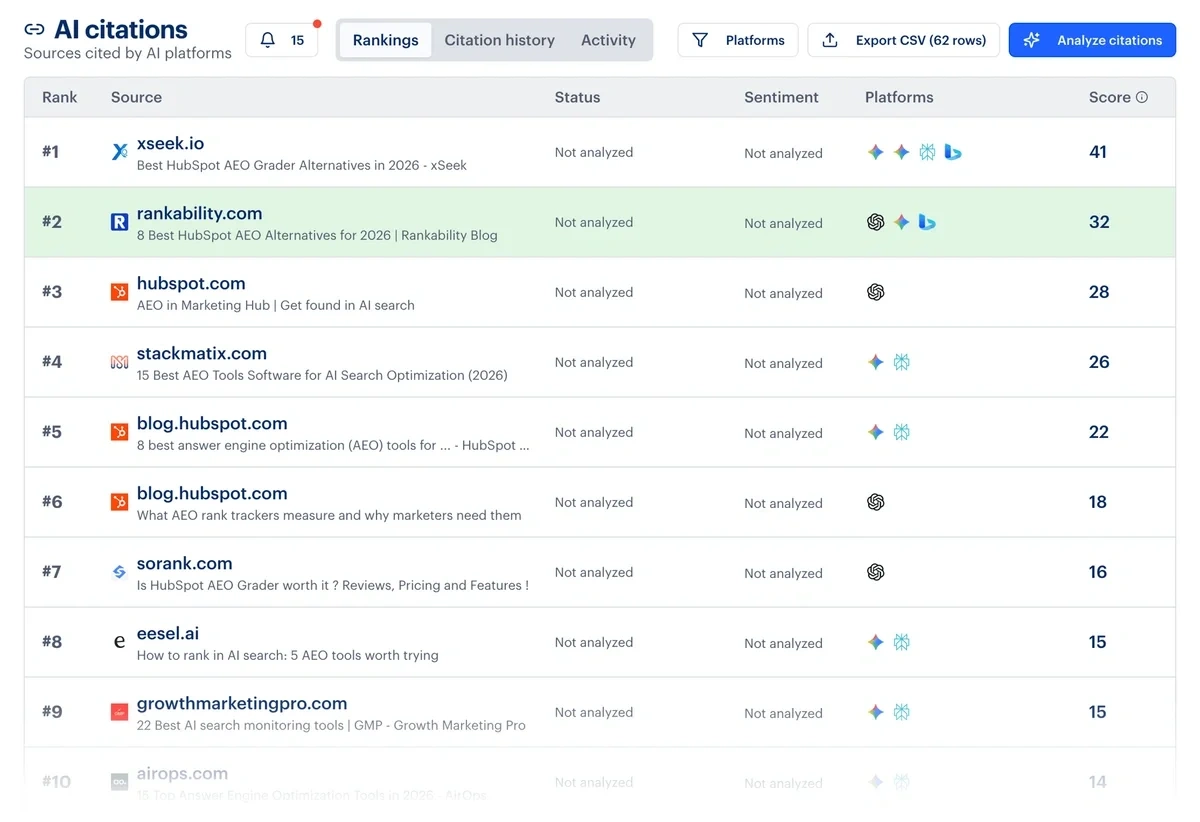Viewport: 1200px width, 822px height.
Task: Click the hubspot.com favicon in rank #3 row
Action: pos(119,292)
